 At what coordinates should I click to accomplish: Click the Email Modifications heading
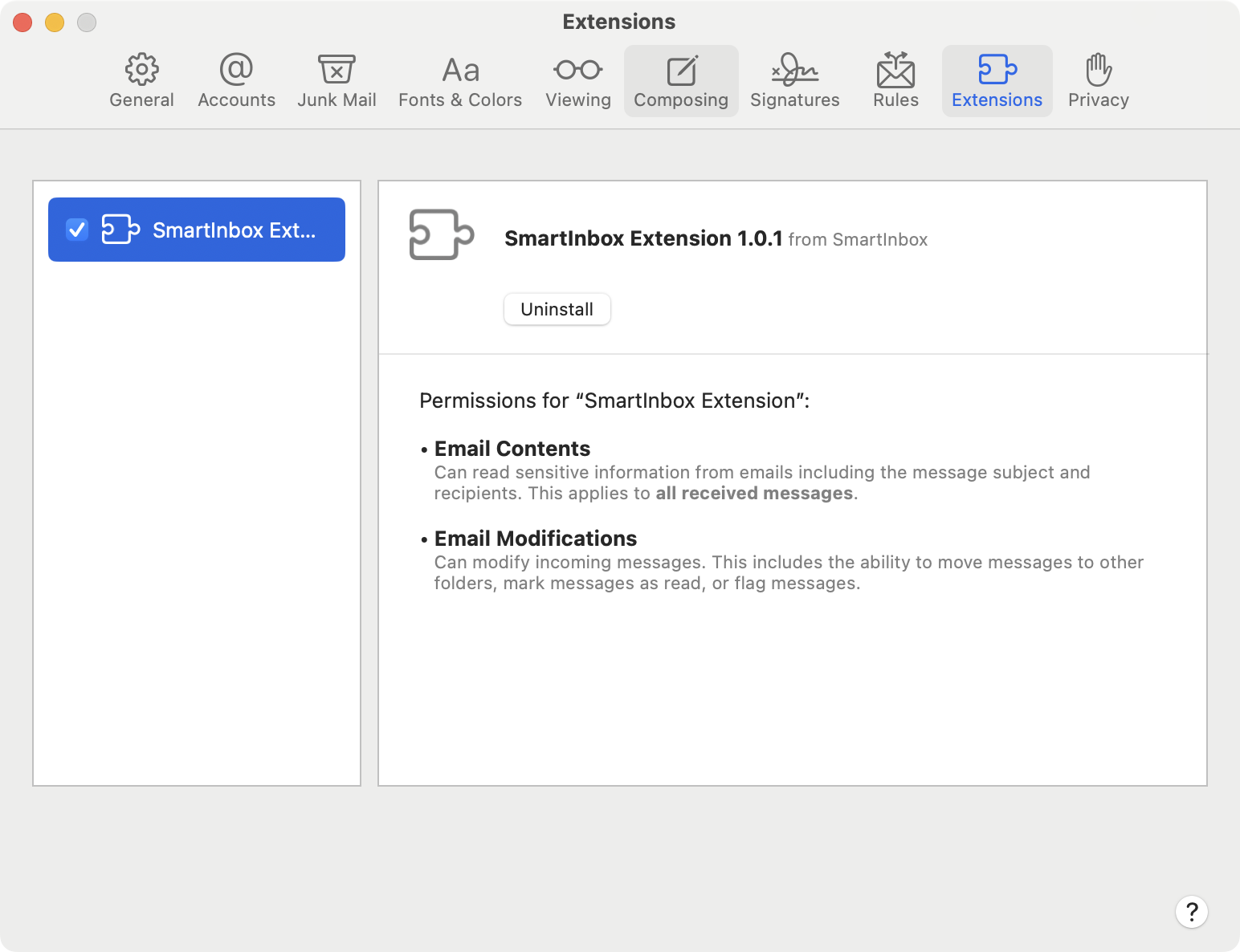(536, 539)
